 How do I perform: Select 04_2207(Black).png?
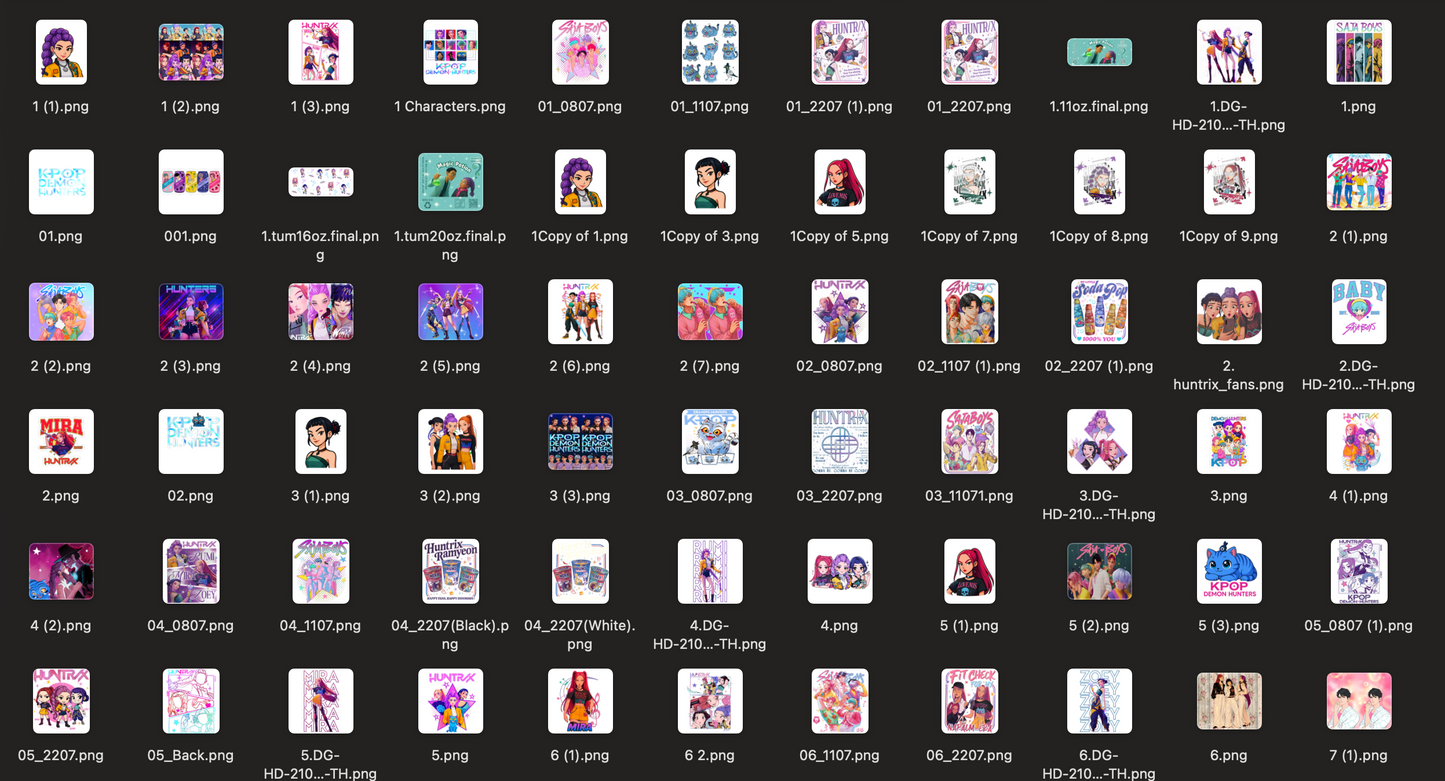click(450, 572)
